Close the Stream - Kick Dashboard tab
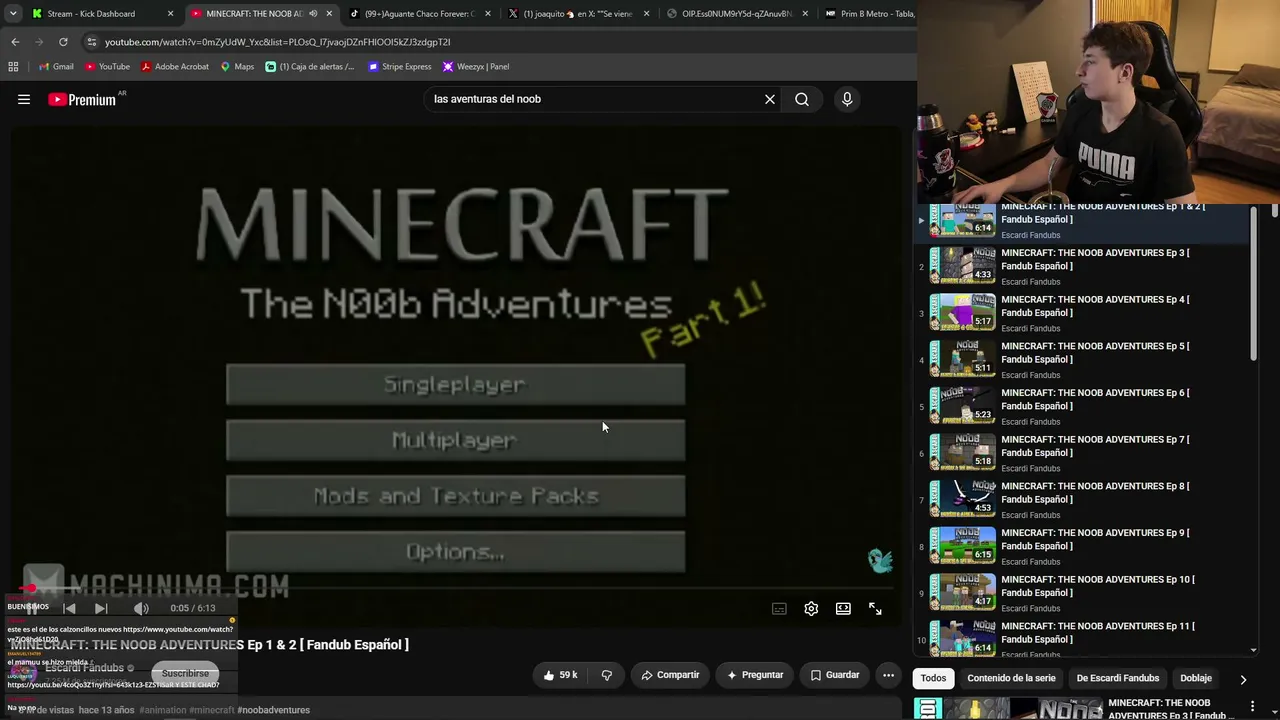The height and width of the screenshot is (720, 1280). (170, 14)
